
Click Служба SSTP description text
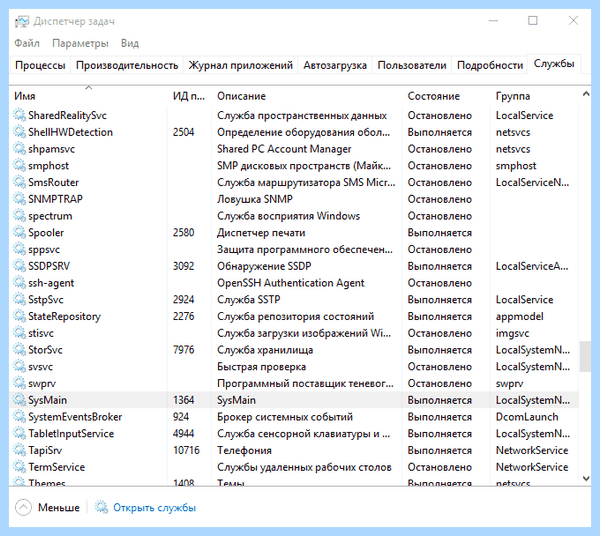(x=249, y=300)
